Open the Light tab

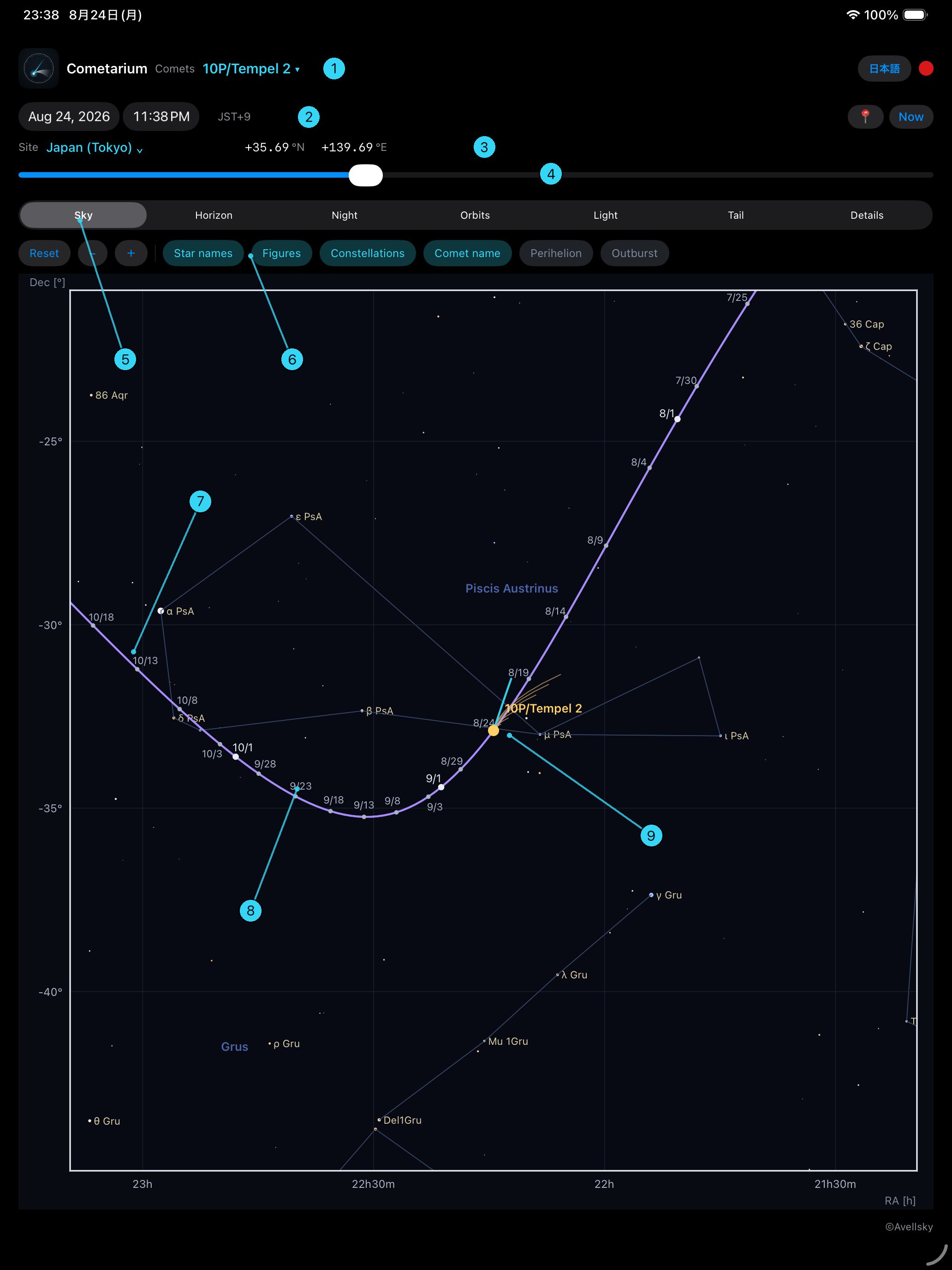point(606,216)
